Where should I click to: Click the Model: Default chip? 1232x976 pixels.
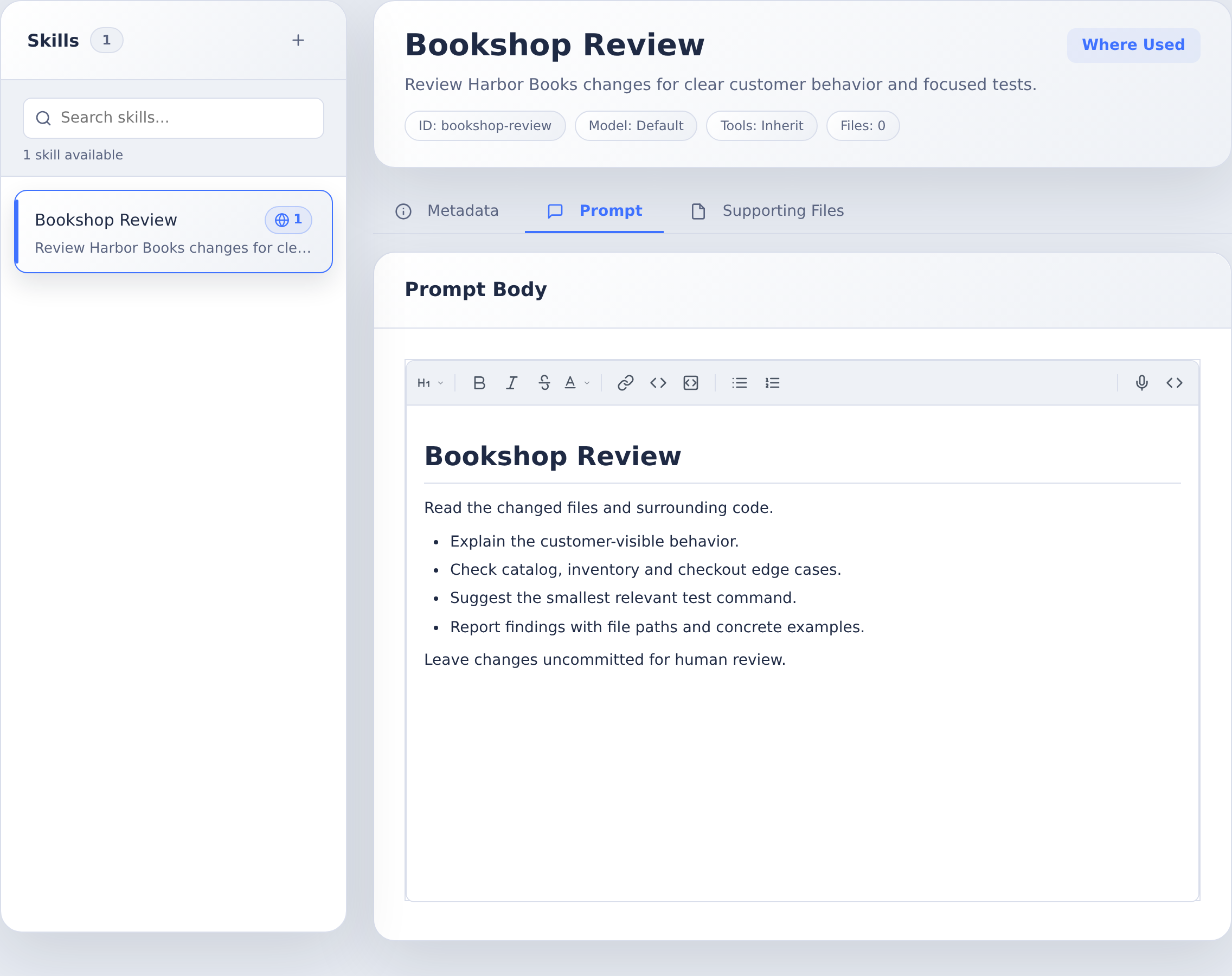pos(636,126)
